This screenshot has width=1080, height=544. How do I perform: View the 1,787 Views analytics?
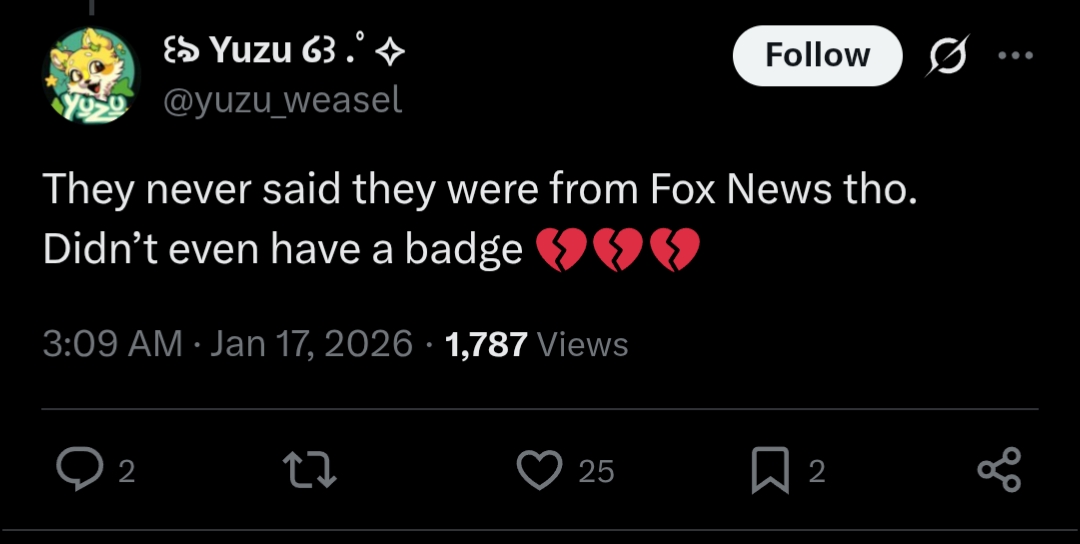pyautogui.click(x=537, y=344)
